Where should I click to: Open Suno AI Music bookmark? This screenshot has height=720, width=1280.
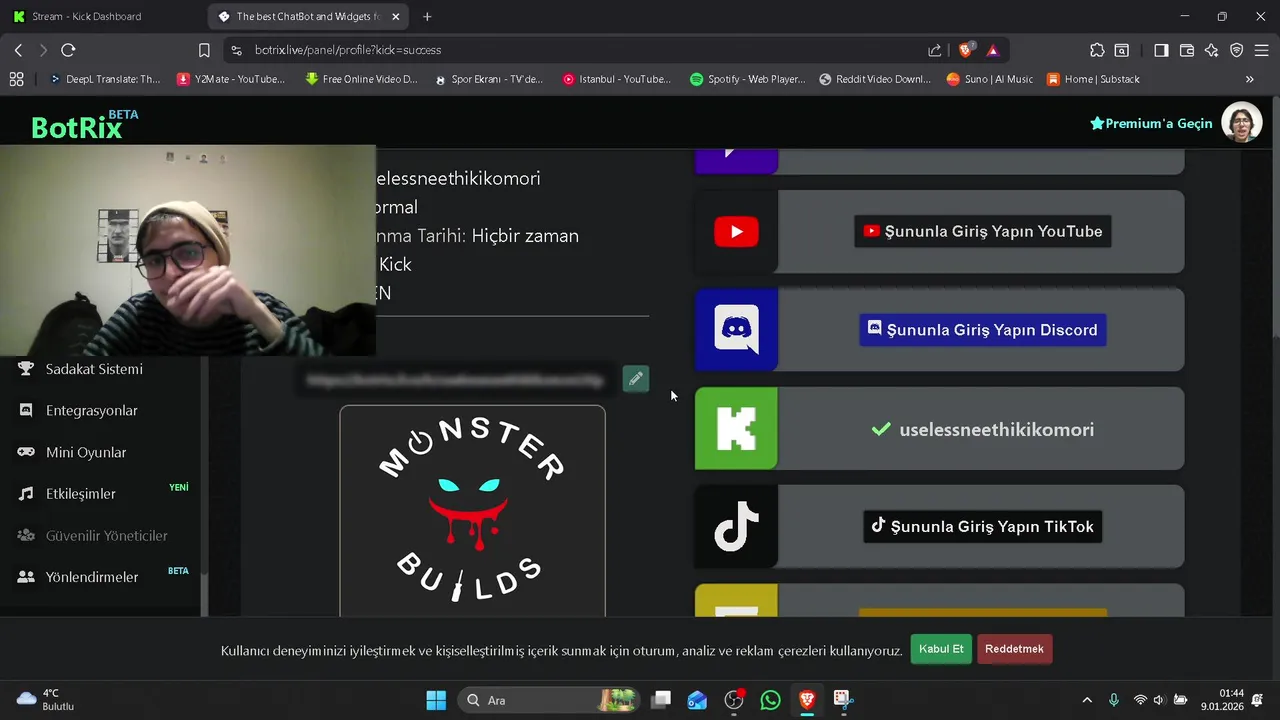tap(990, 79)
